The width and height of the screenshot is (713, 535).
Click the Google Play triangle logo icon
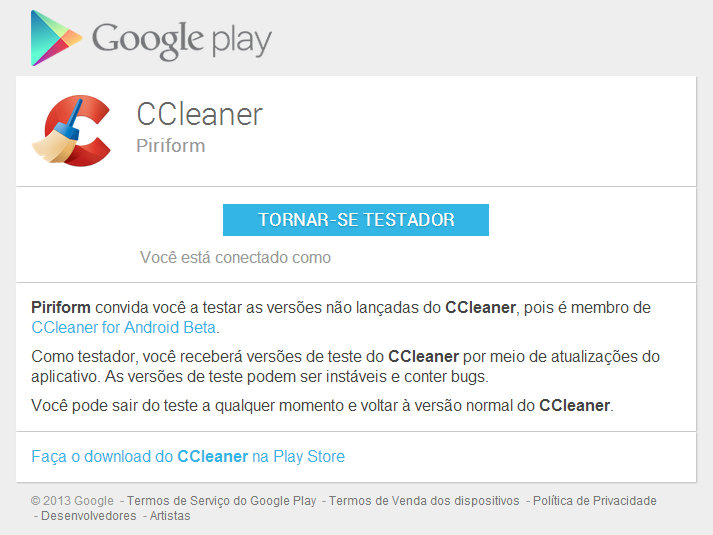pos(56,38)
